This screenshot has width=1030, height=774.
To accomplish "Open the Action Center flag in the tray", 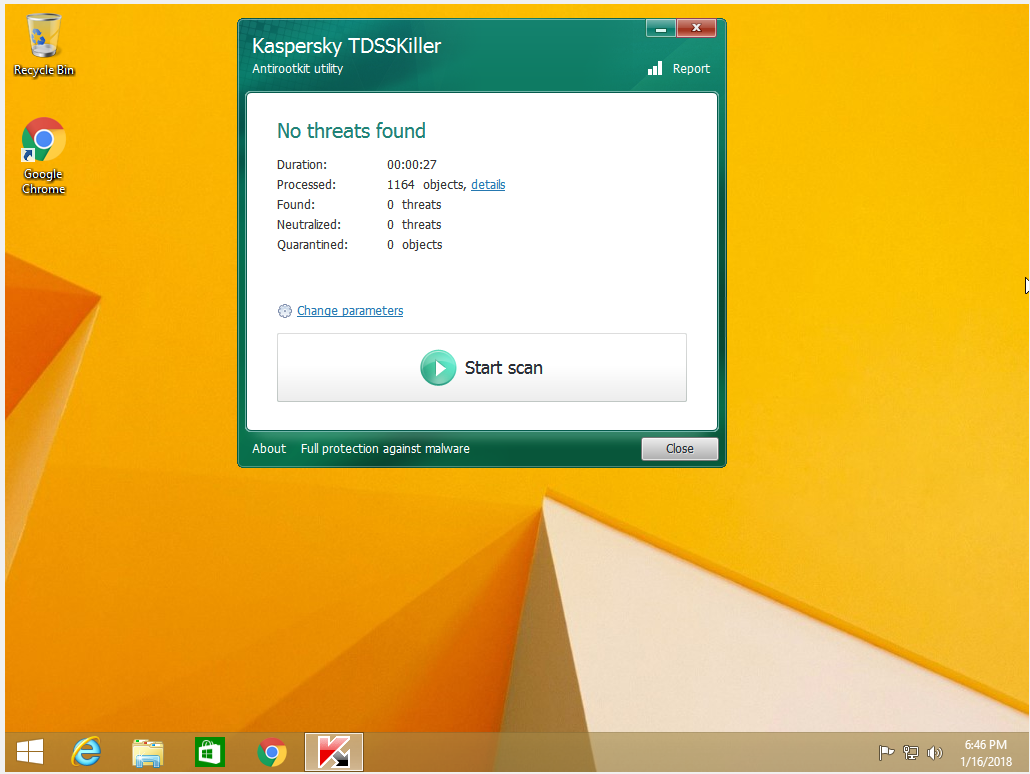I will [886, 752].
